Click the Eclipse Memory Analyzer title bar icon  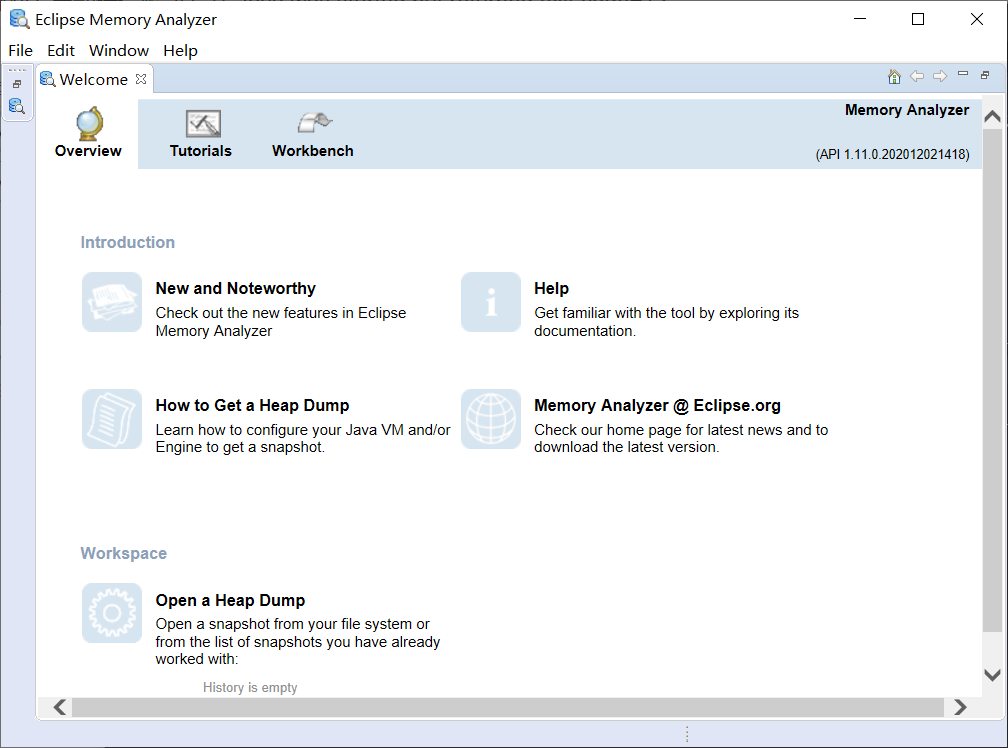pyautogui.click(x=19, y=19)
